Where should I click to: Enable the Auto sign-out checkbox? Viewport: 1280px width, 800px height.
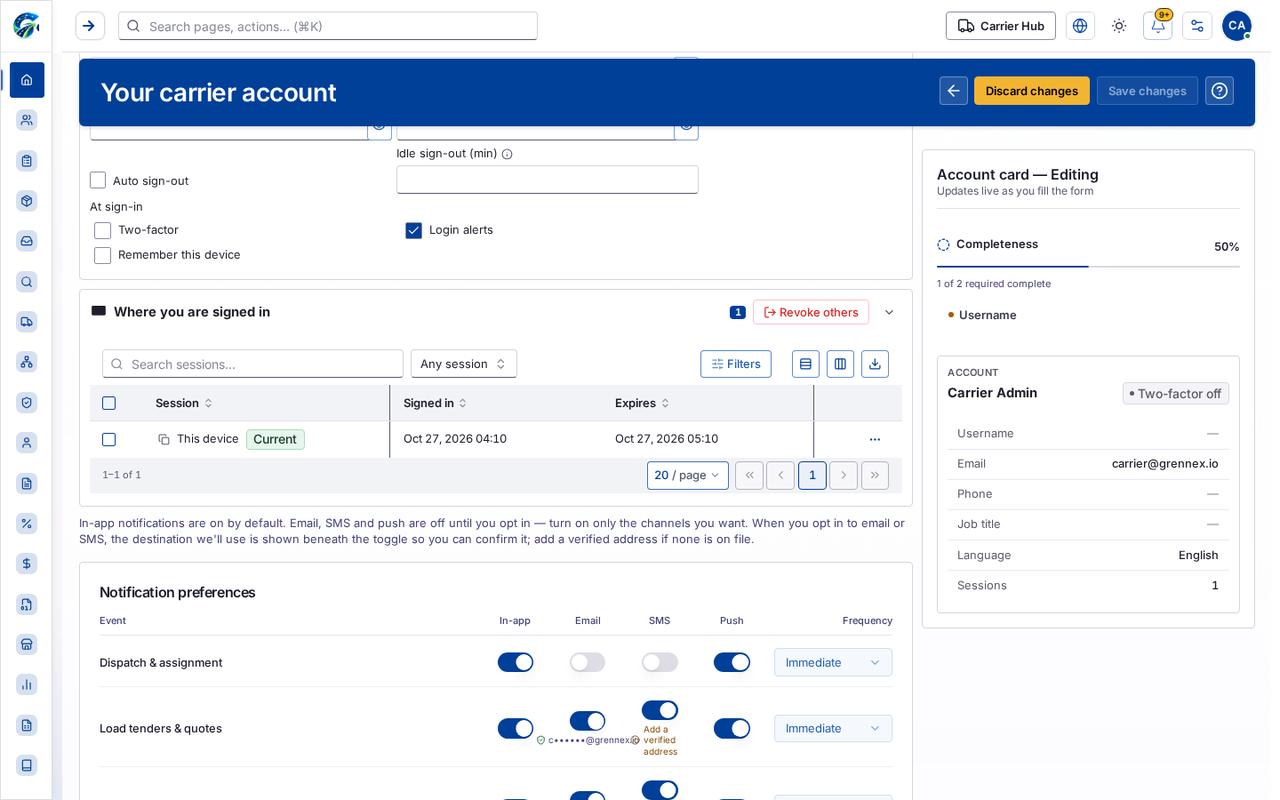pos(98,181)
